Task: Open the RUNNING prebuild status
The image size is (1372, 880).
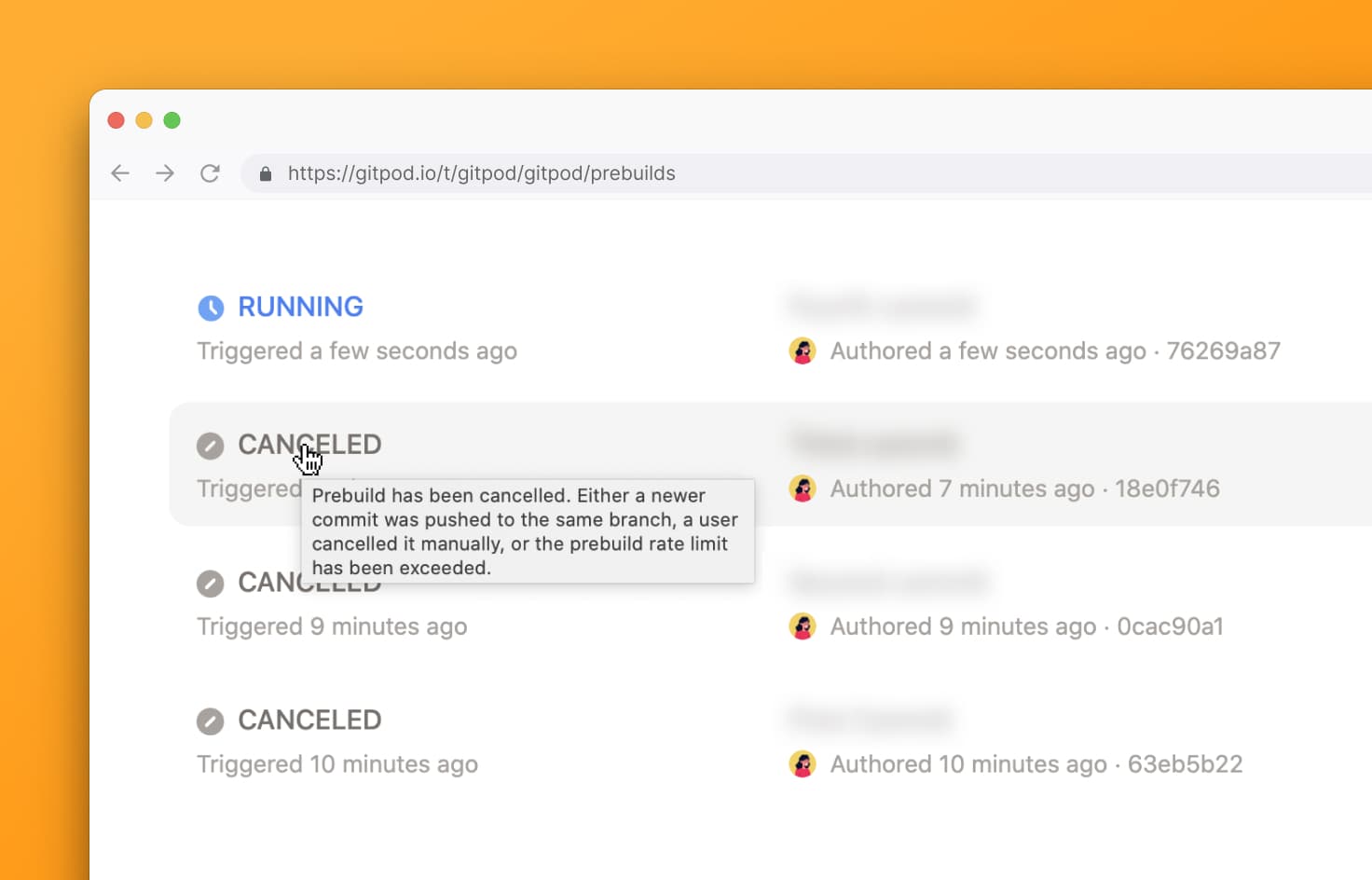Action: click(x=300, y=307)
